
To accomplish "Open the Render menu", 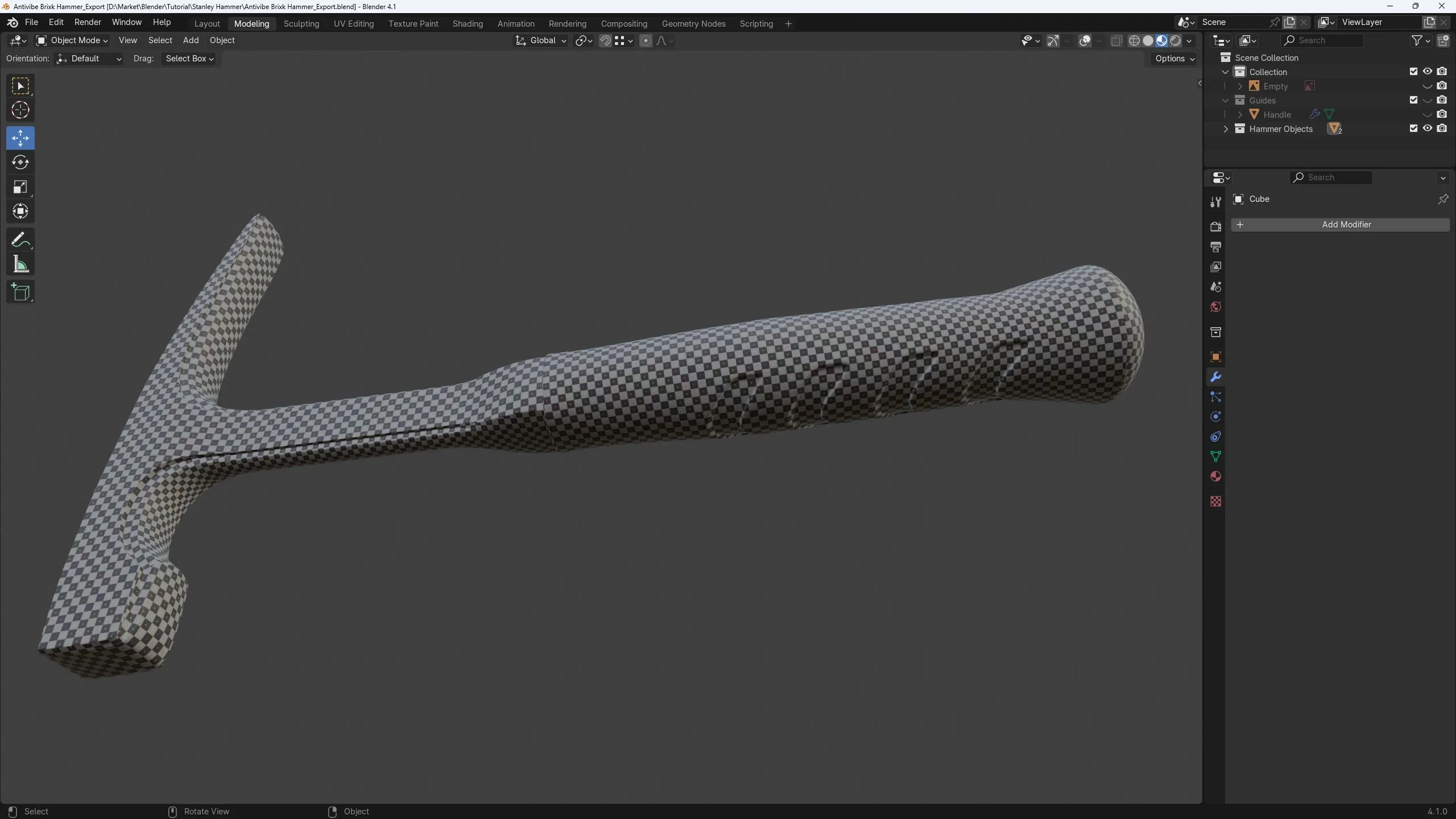I will (x=87, y=22).
